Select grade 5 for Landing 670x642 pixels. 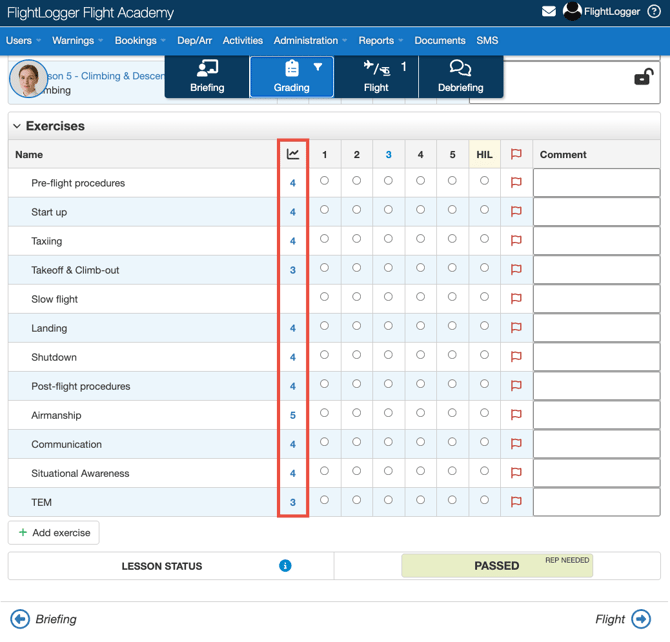(x=452, y=326)
